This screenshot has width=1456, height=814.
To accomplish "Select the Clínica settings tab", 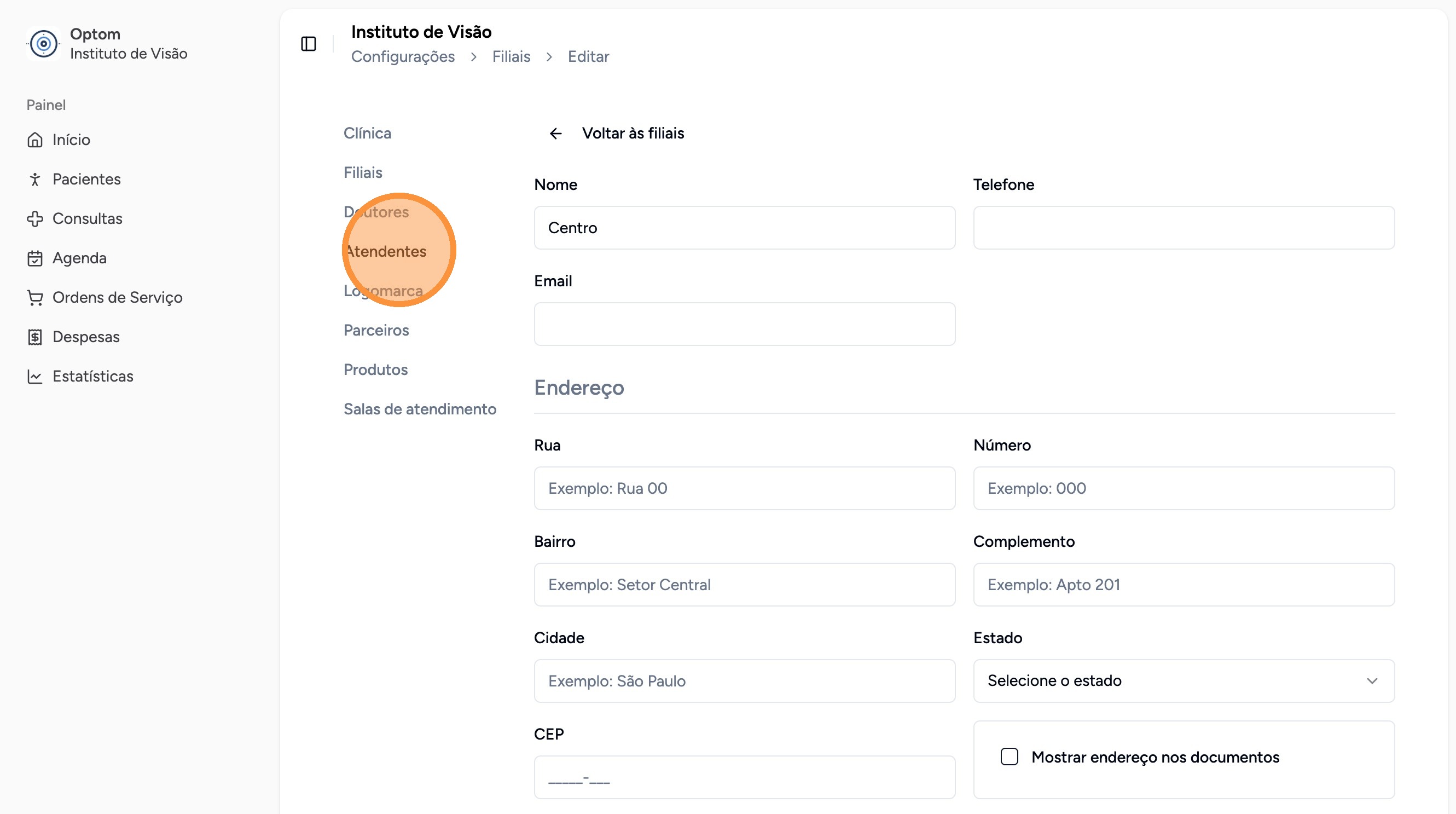I will pos(367,134).
